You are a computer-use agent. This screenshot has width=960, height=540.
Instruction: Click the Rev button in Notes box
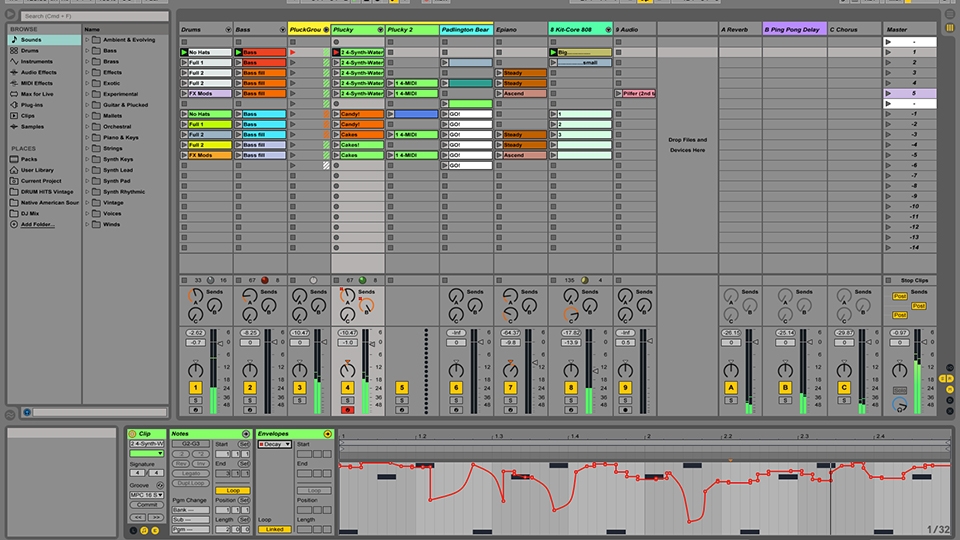pyautogui.click(x=181, y=463)
